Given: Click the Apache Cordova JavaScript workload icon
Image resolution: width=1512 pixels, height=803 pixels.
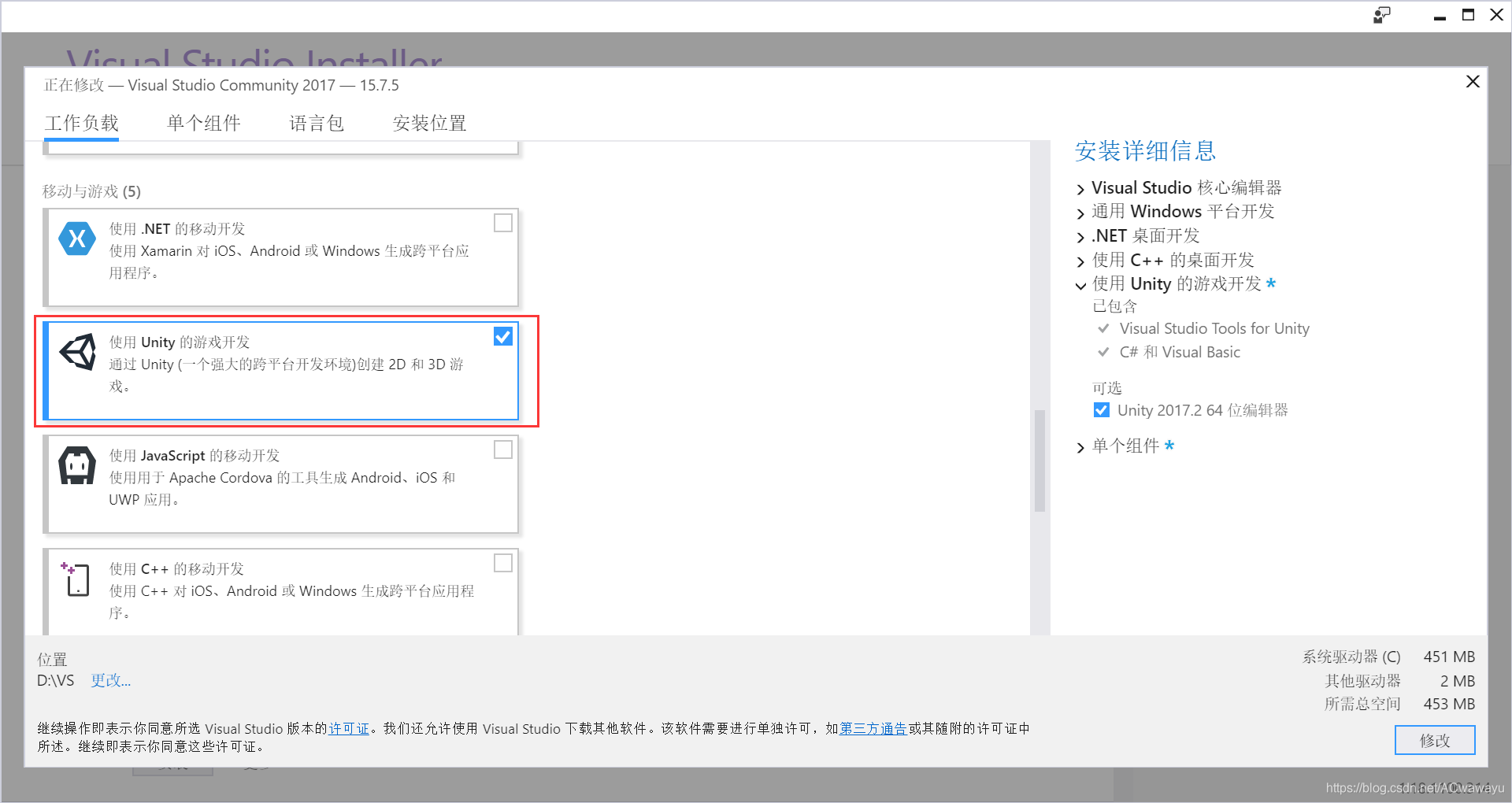Looking at the screenshot, I should 77,465.
